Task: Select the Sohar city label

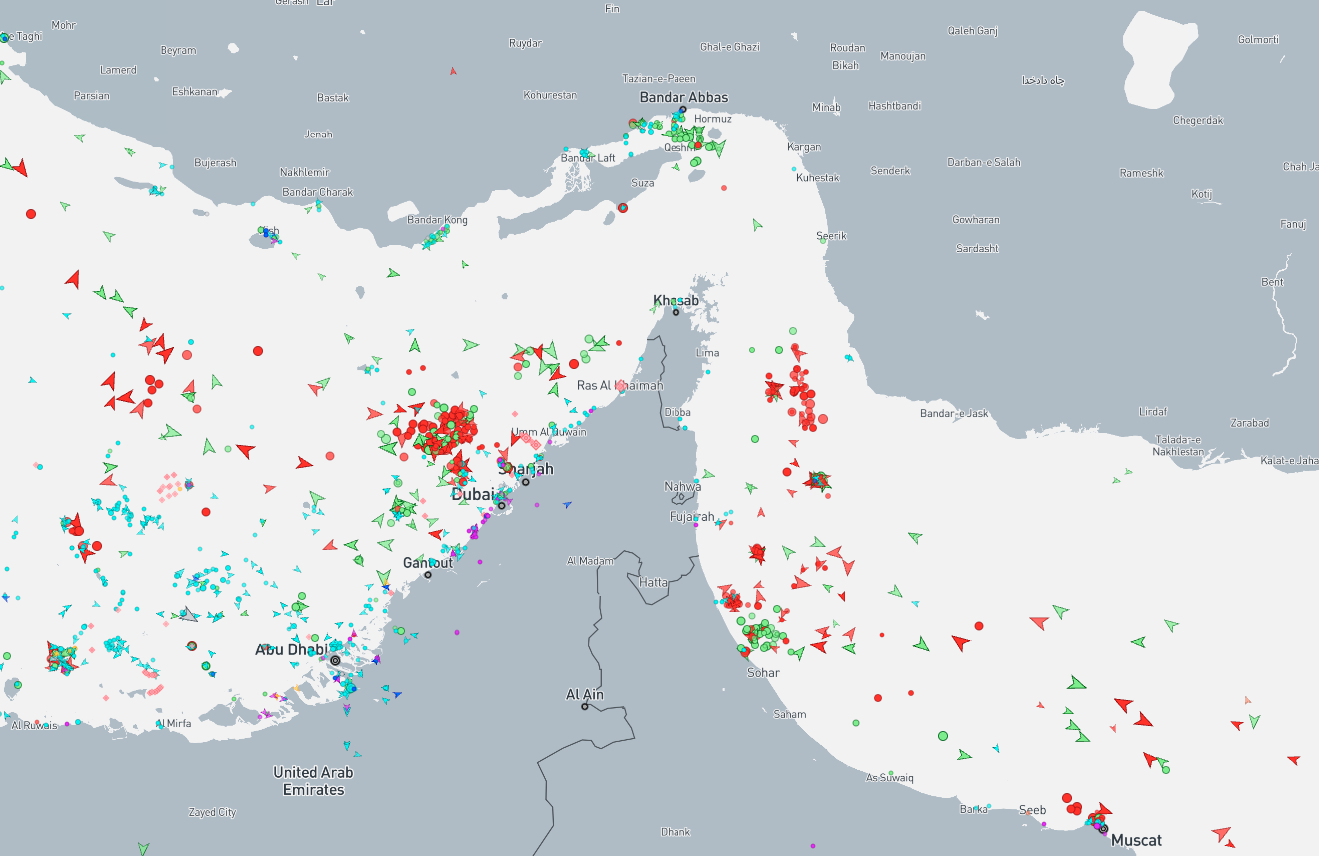Action: click(763, 673)
